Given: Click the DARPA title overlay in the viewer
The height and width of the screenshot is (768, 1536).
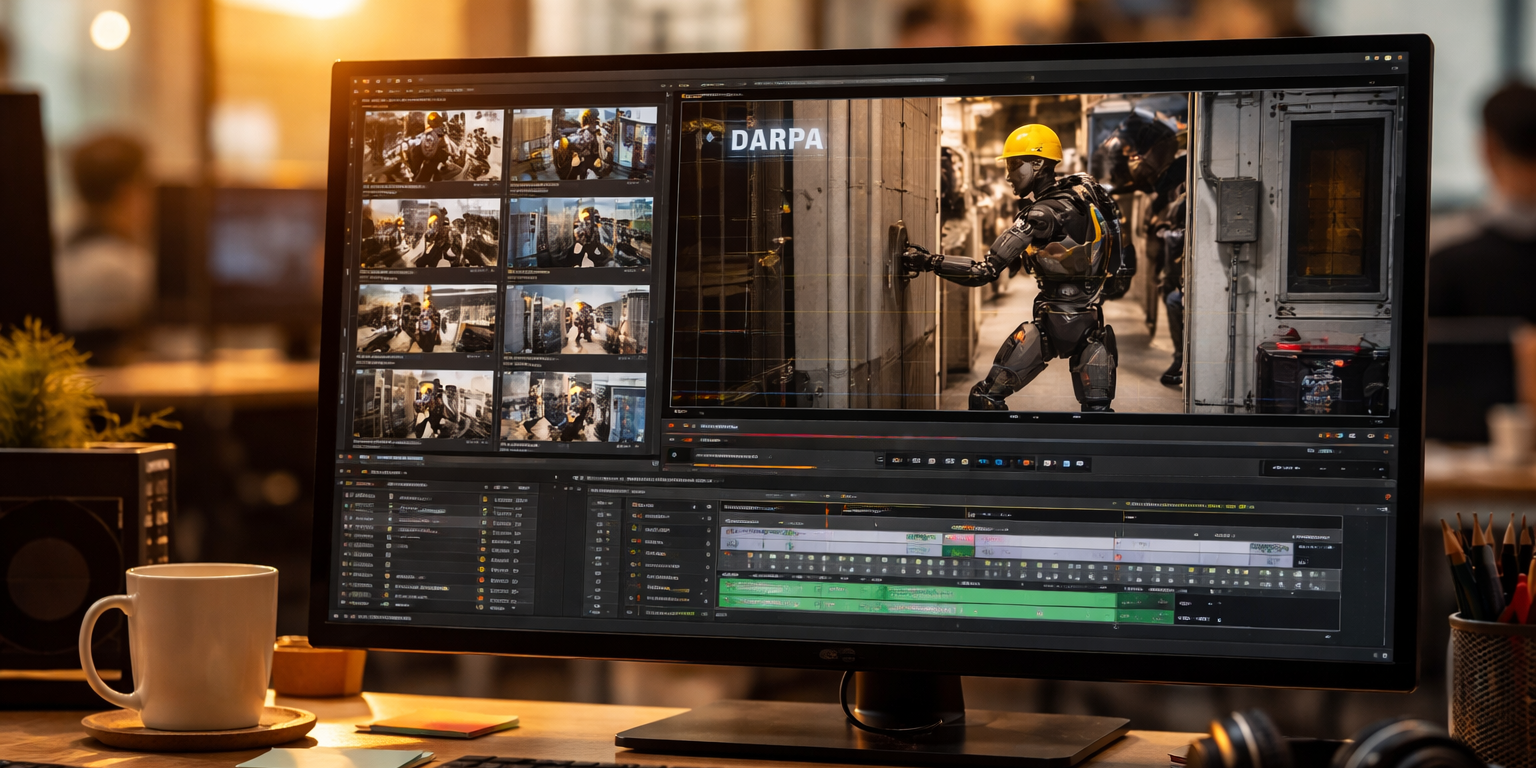Looking at the screenshot, I should pos(776,140).
